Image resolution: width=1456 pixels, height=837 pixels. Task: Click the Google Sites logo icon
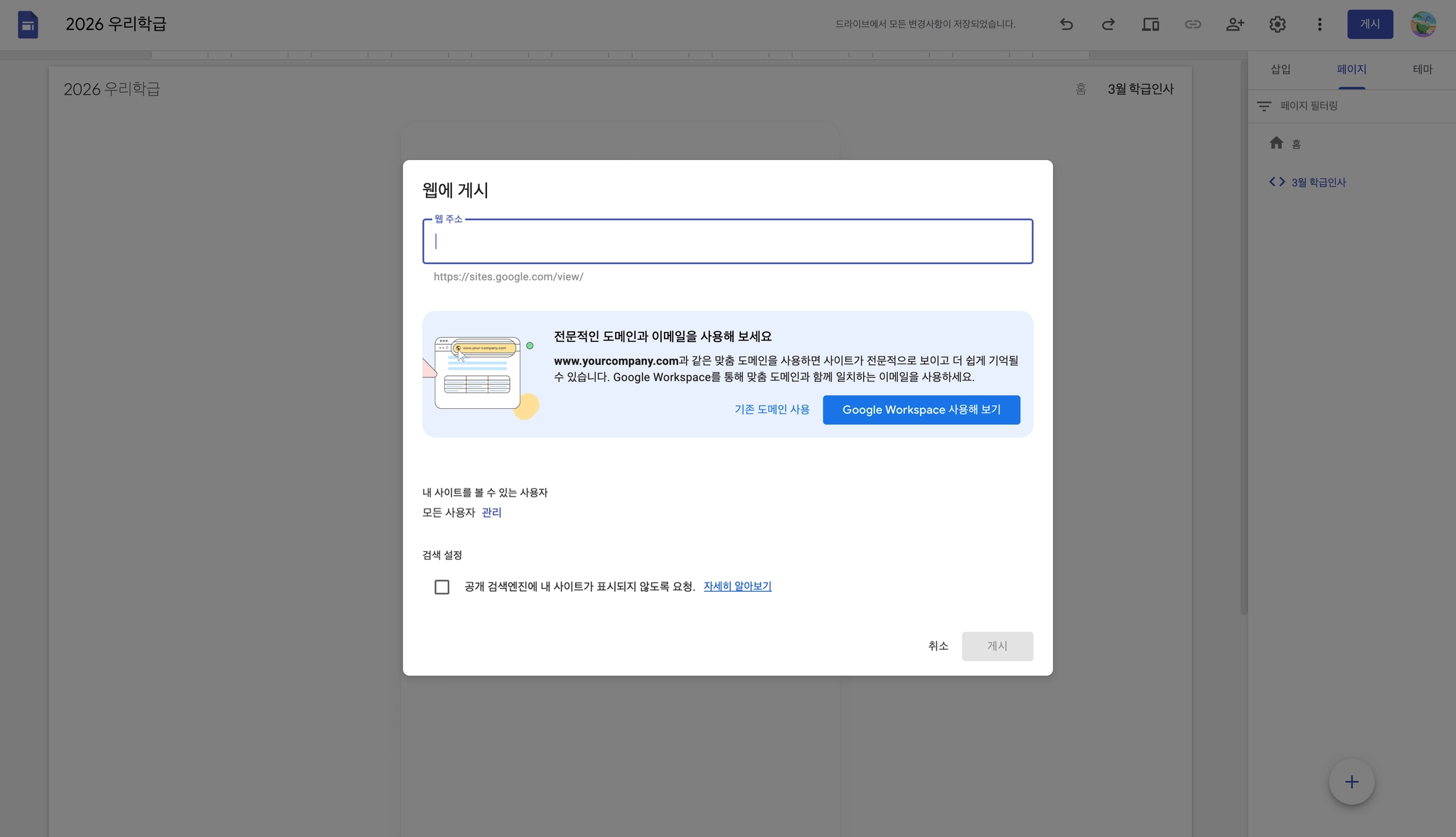[x=28, y=25]
